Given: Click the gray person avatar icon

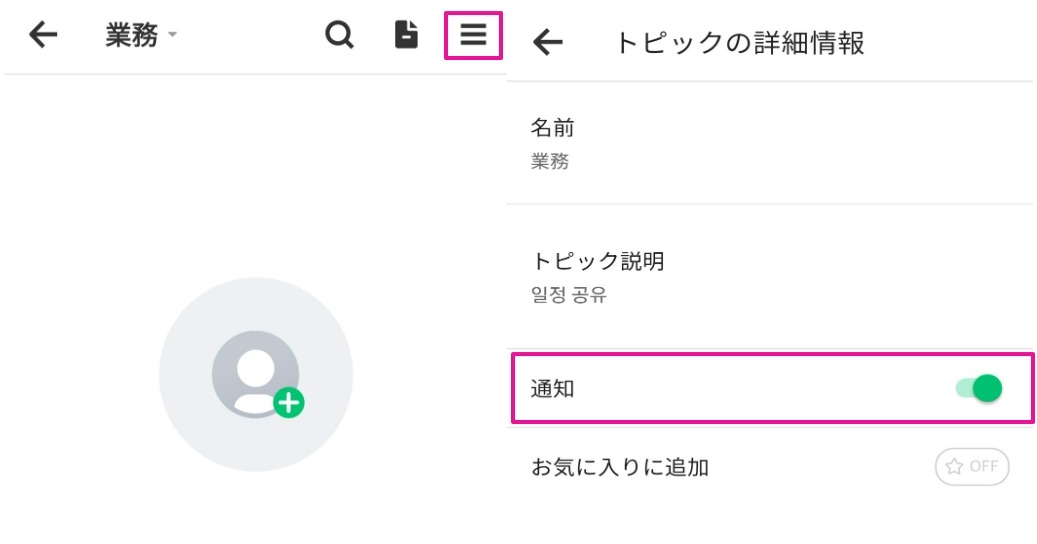Looking at the screenshot, I should click(x=253, y=370).
